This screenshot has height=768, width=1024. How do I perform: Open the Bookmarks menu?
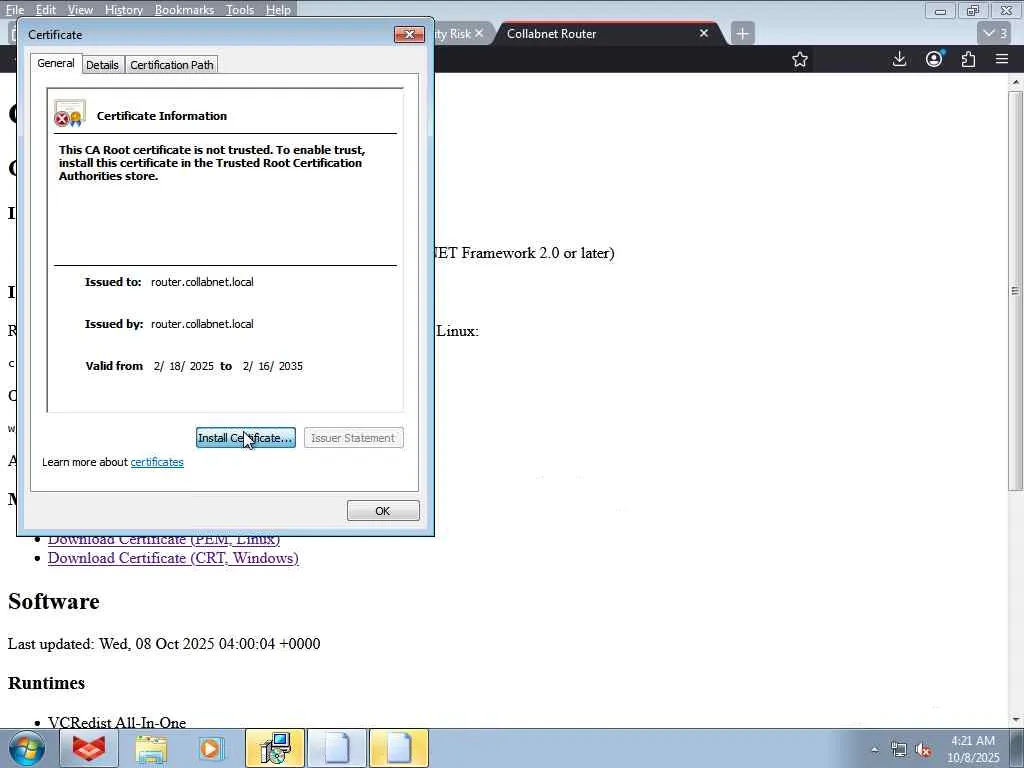coord(184,10)
